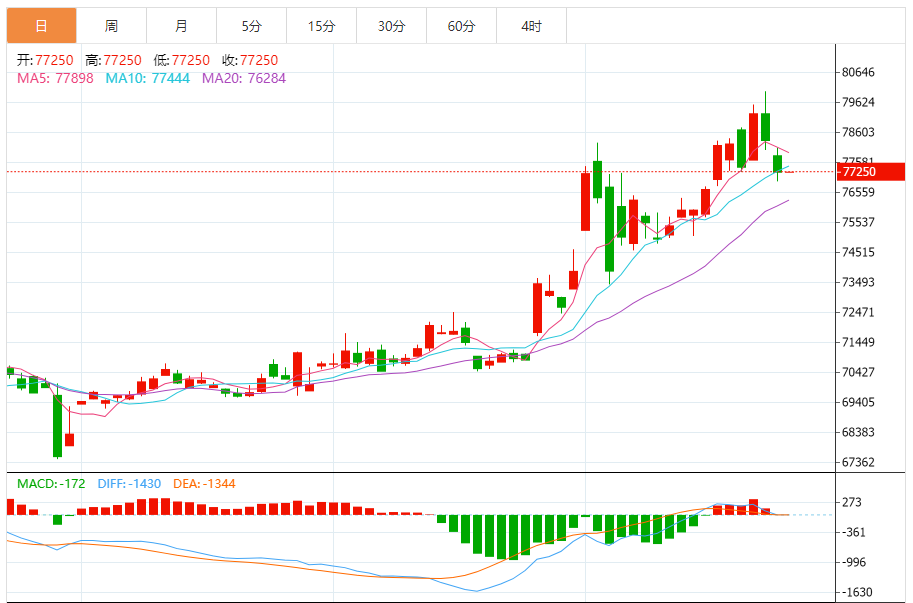This screenshot has width=913, height=603.
Task: Click the 开:77250 opening price text
Action: pyautogui.click(x=45, y=60)
